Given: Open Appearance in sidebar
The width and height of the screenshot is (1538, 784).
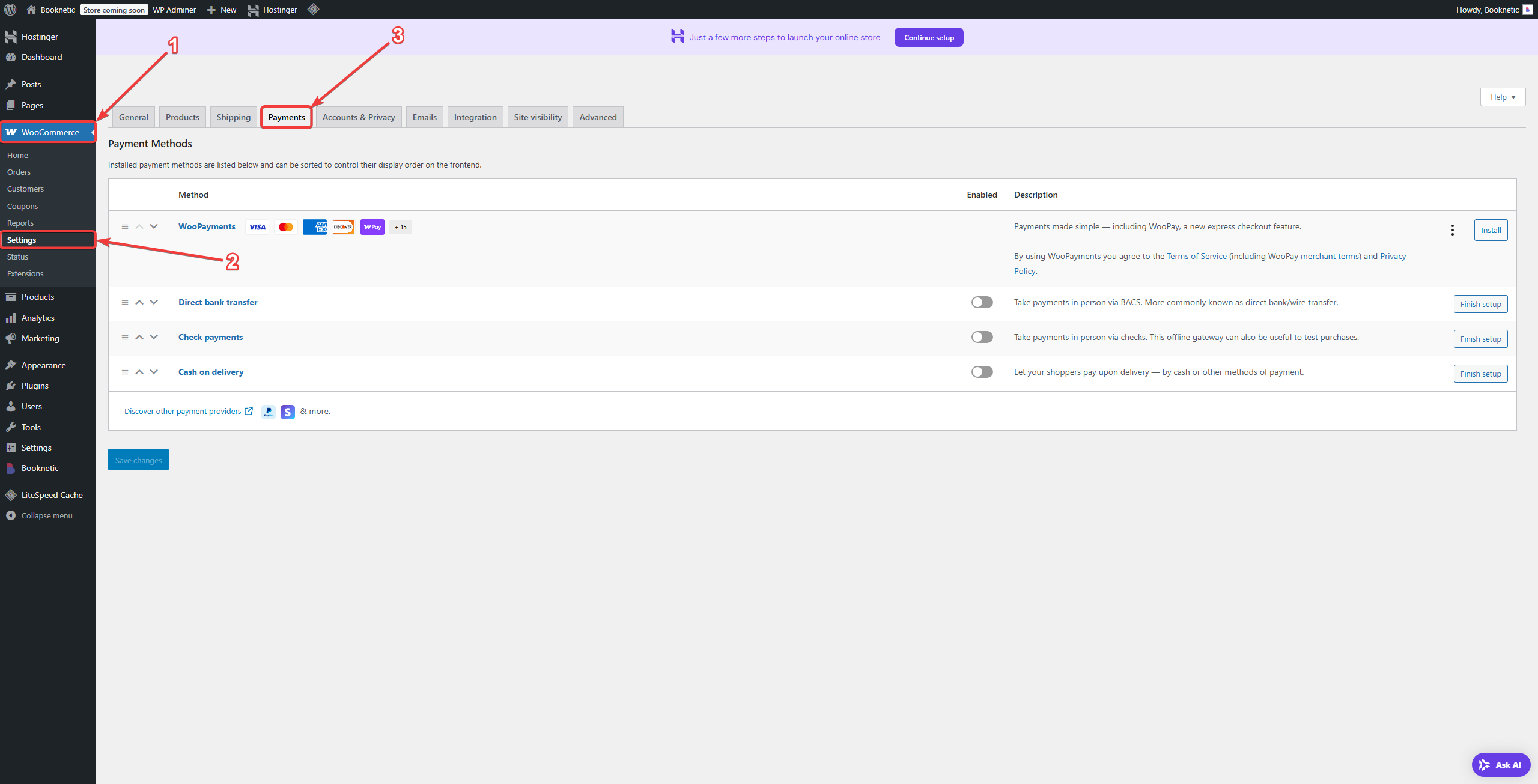Looking at the screenshot, I should tap(48, 365).
